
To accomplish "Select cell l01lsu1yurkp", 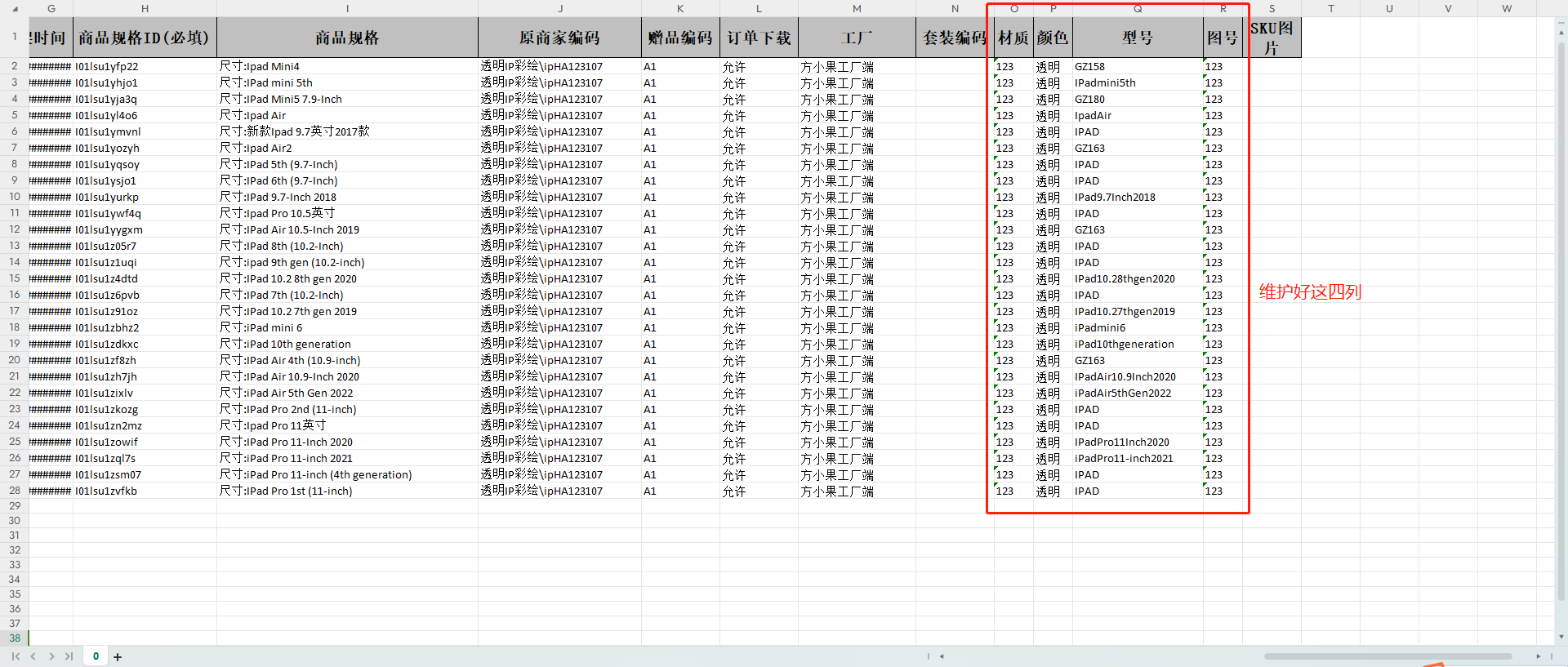I will pyautogui.click(x=145, y=197).
